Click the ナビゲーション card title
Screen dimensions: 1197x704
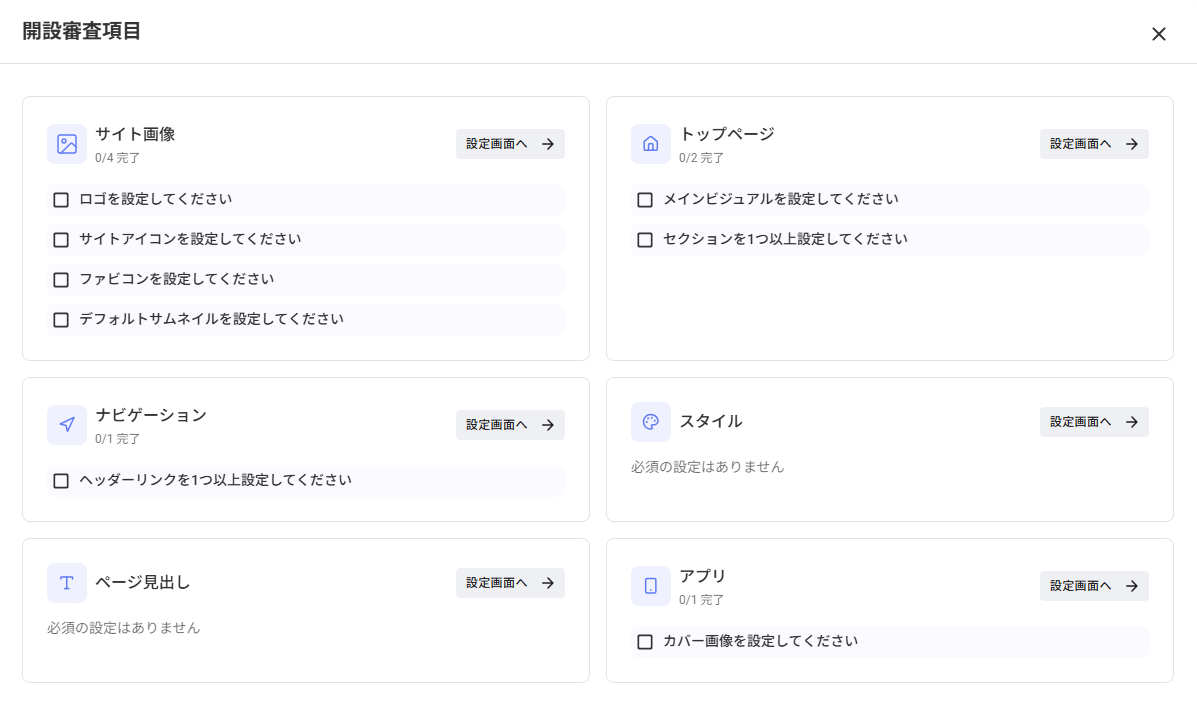151,415
